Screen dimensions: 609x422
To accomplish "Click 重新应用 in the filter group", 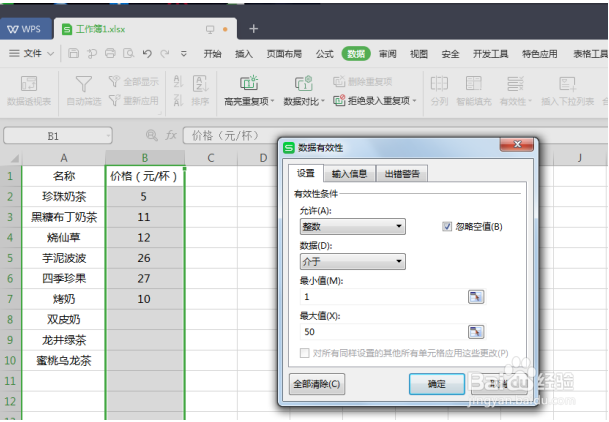I will point(134,101).
